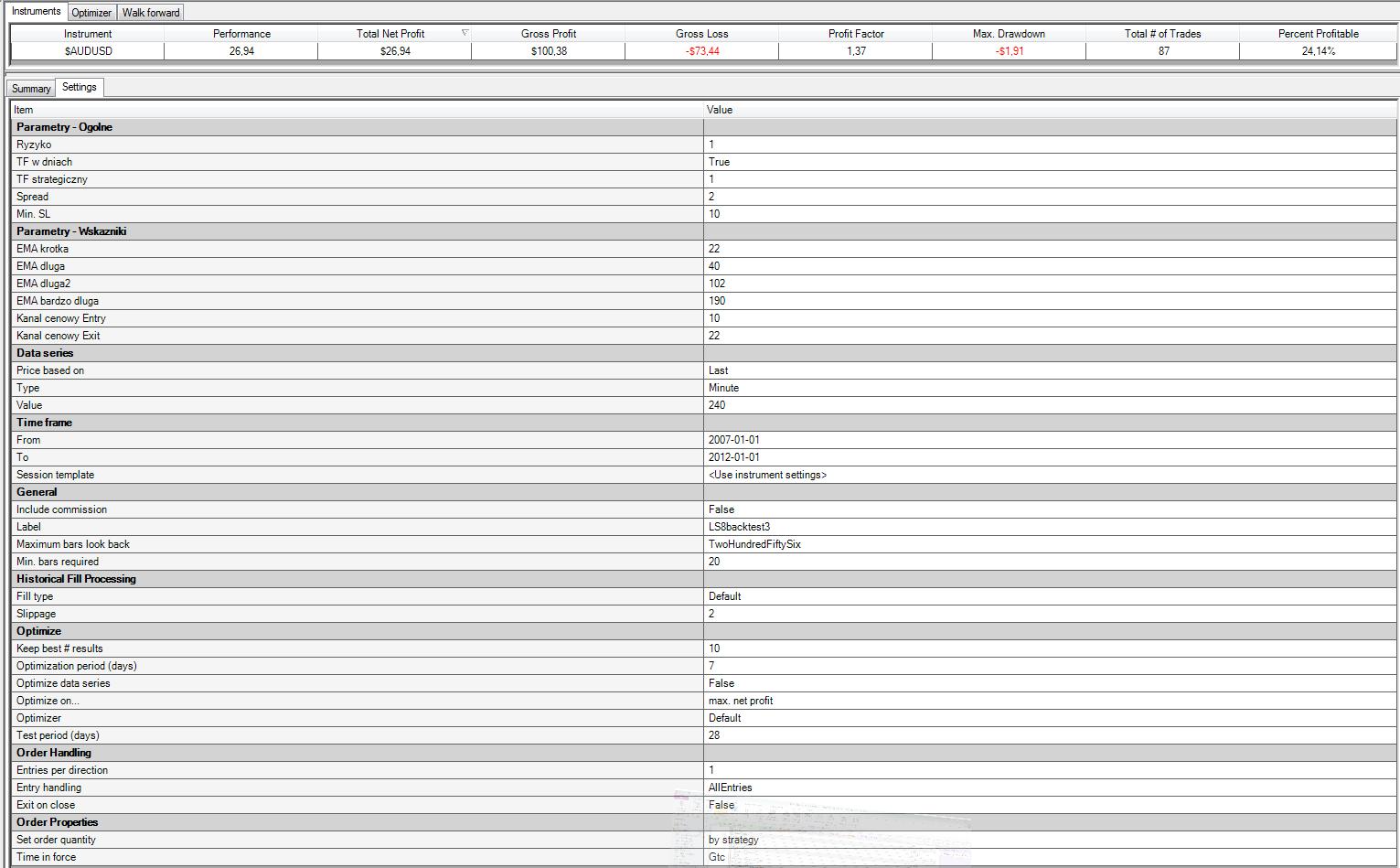This screenshot has height=868, width=1400.
Task: Click the Session template value Use instrument settings
Action: tap(767, 475)
